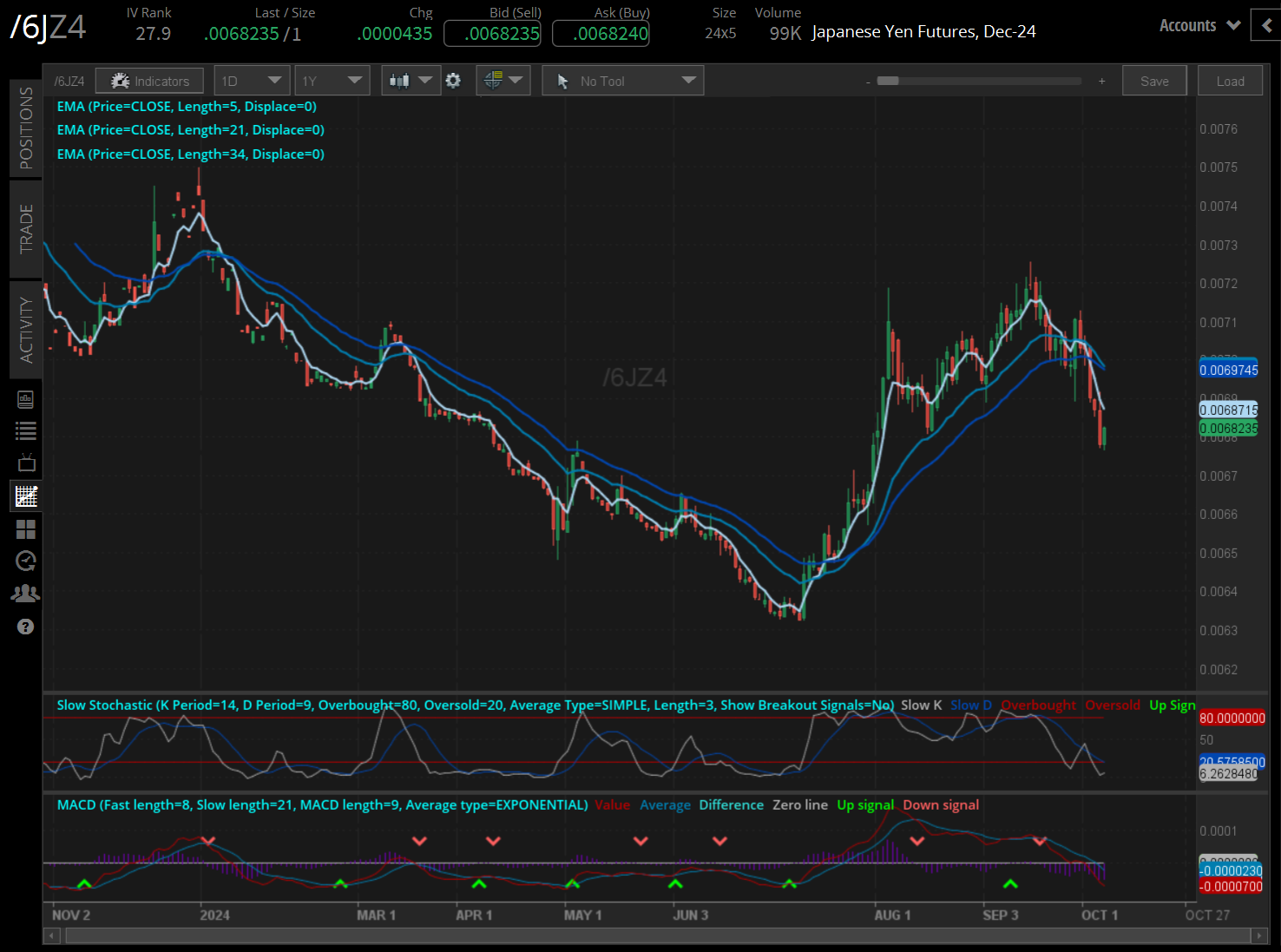Expand the 1D aggregation dropdown
Image resolution: width=1281 pixels, height=952 pixels.
click(x=252, y=81)
